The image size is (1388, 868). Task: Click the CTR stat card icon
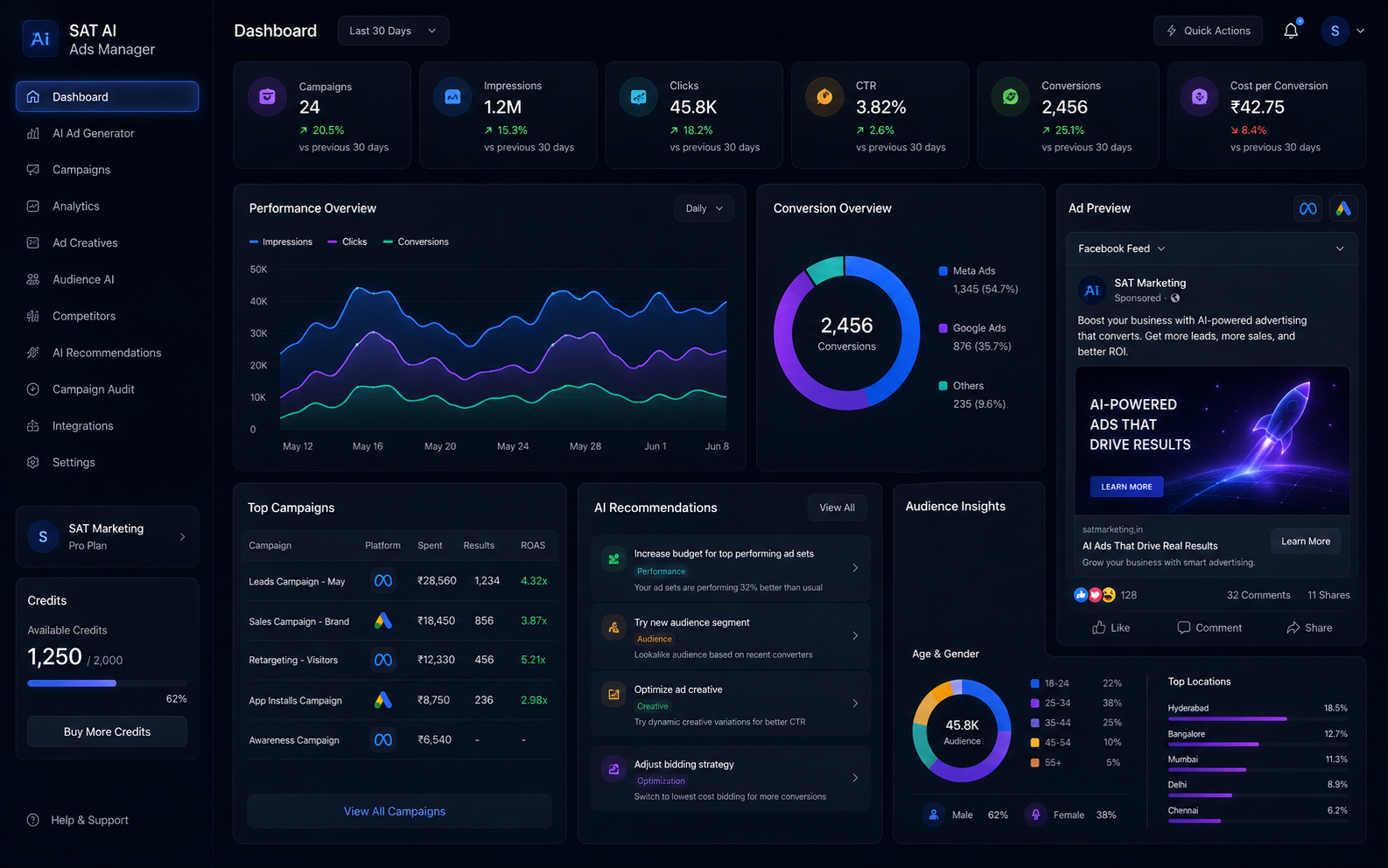(824, 97)
